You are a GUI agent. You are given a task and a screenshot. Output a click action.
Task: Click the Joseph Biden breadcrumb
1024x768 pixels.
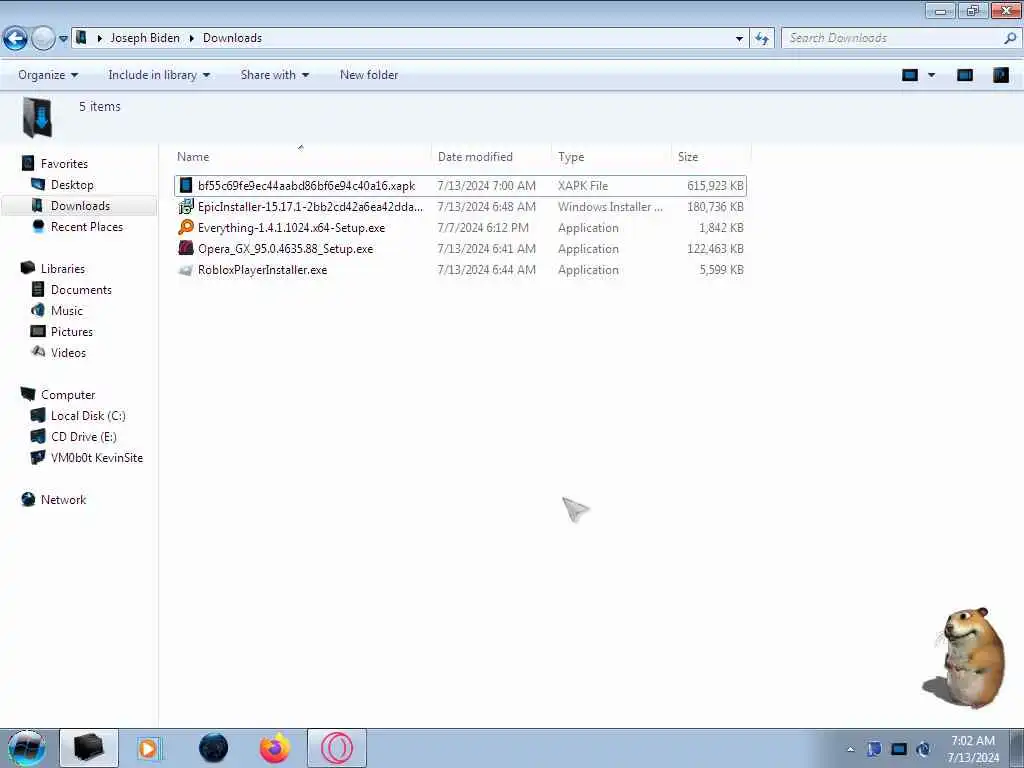145,38
